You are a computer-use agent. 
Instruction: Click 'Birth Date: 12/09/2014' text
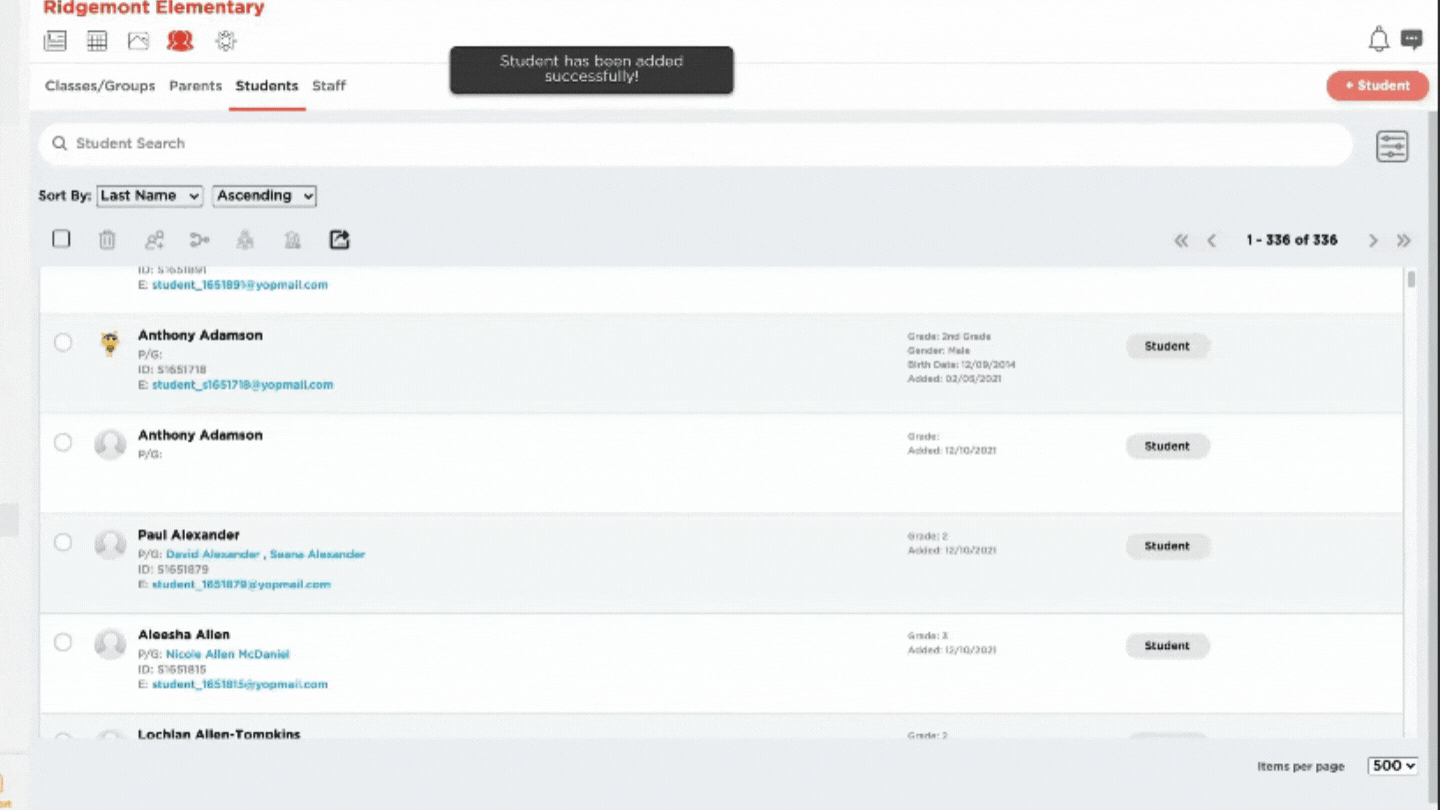[961, 365]
